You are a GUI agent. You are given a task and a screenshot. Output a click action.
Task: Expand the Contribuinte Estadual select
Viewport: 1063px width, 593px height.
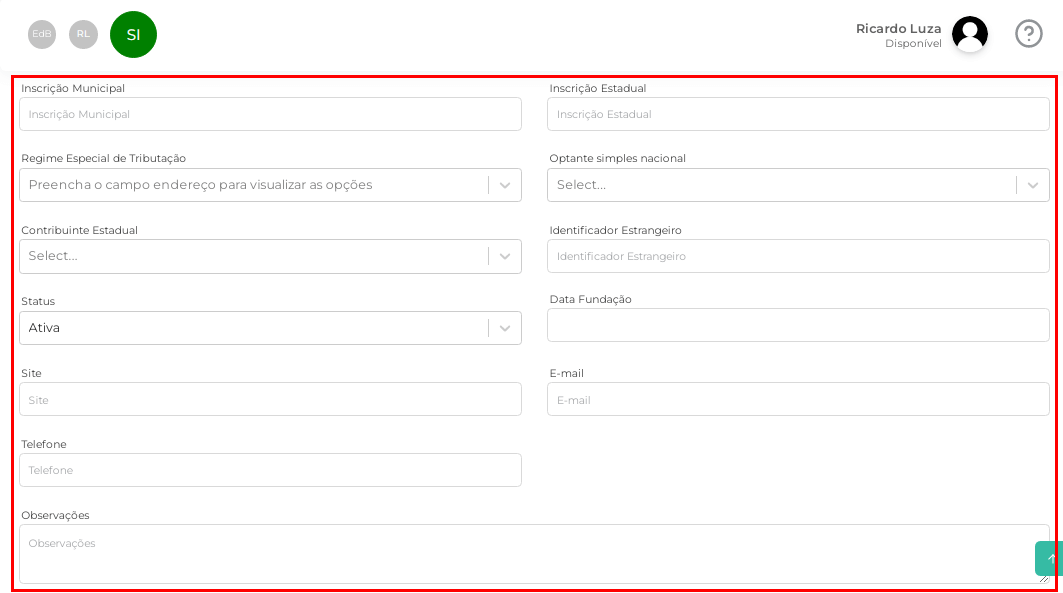[270, 256]
